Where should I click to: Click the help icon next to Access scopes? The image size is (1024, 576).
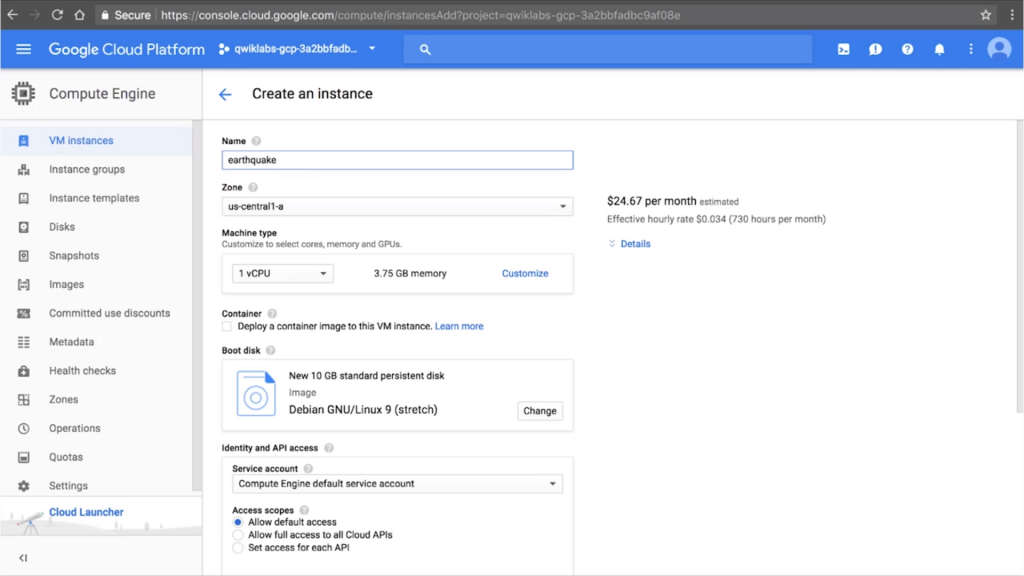tap(304, 510)
